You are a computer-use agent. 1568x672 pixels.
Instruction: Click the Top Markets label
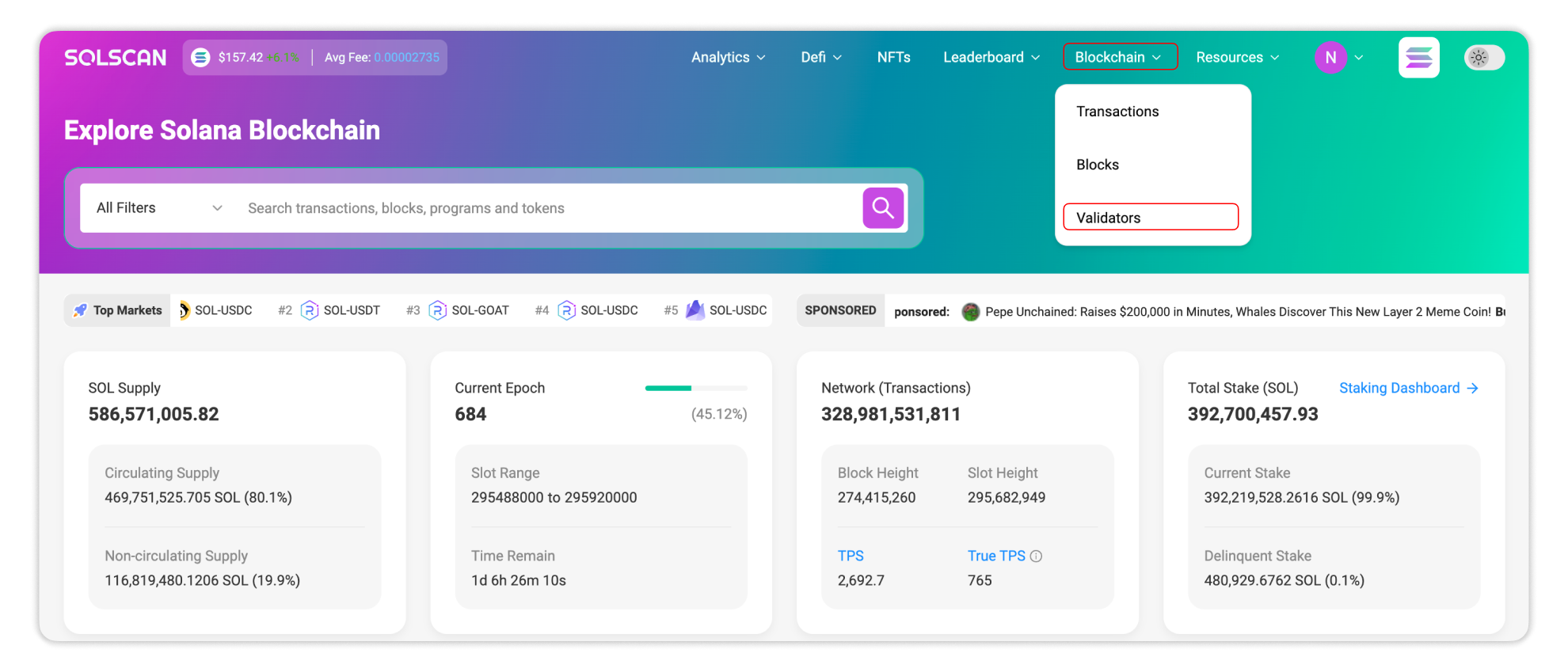coord(127,310)
